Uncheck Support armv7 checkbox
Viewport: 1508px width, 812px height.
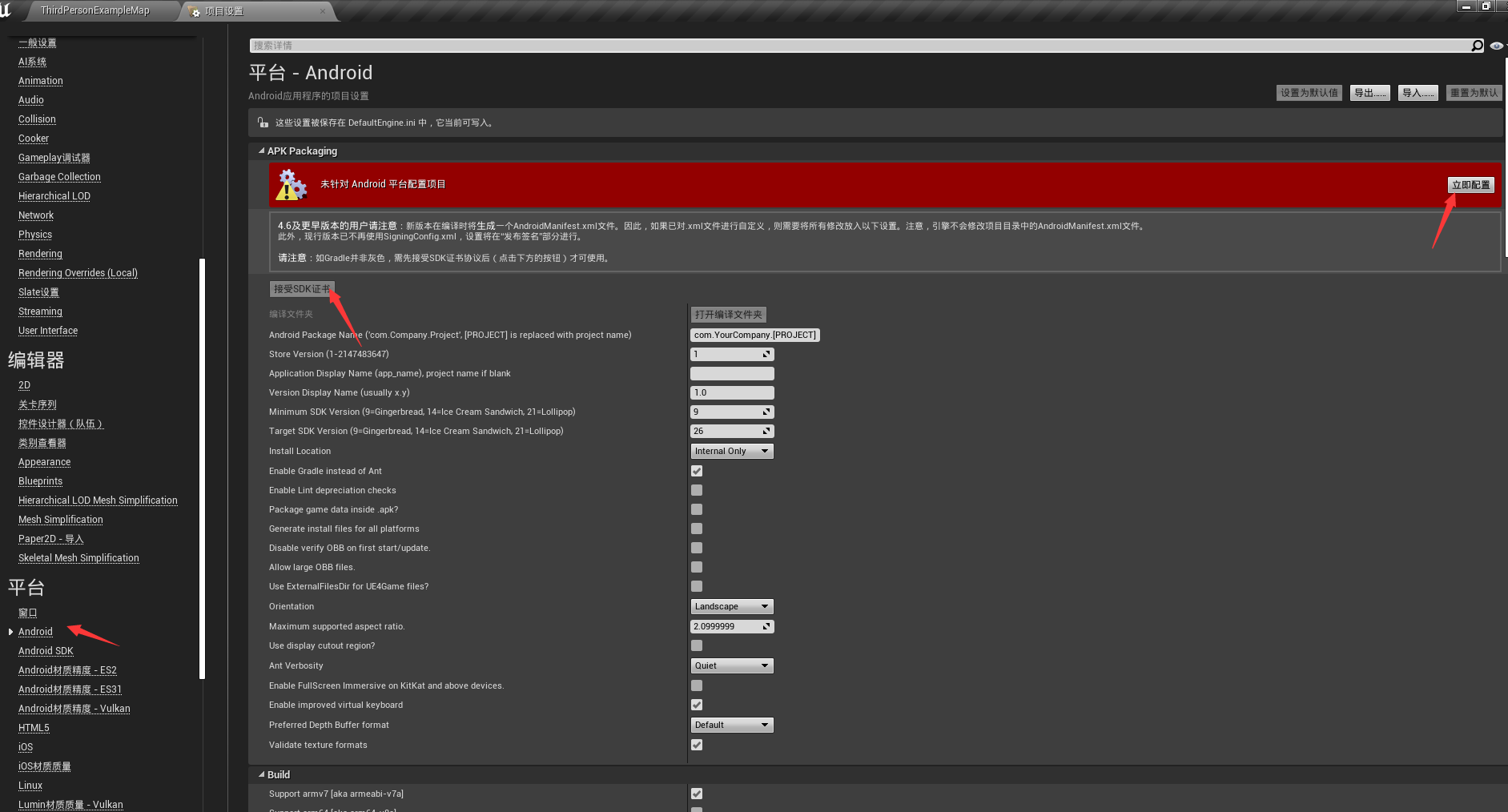tap(697, 794)
